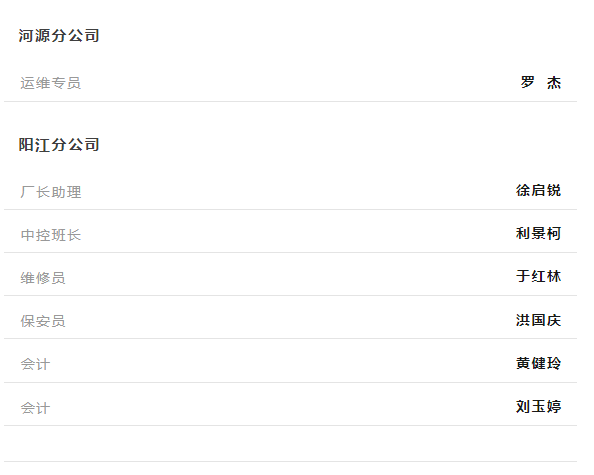Click the 厂长助理 position label
This screenshot has height=475, width=594.
(x=51, y=192)
